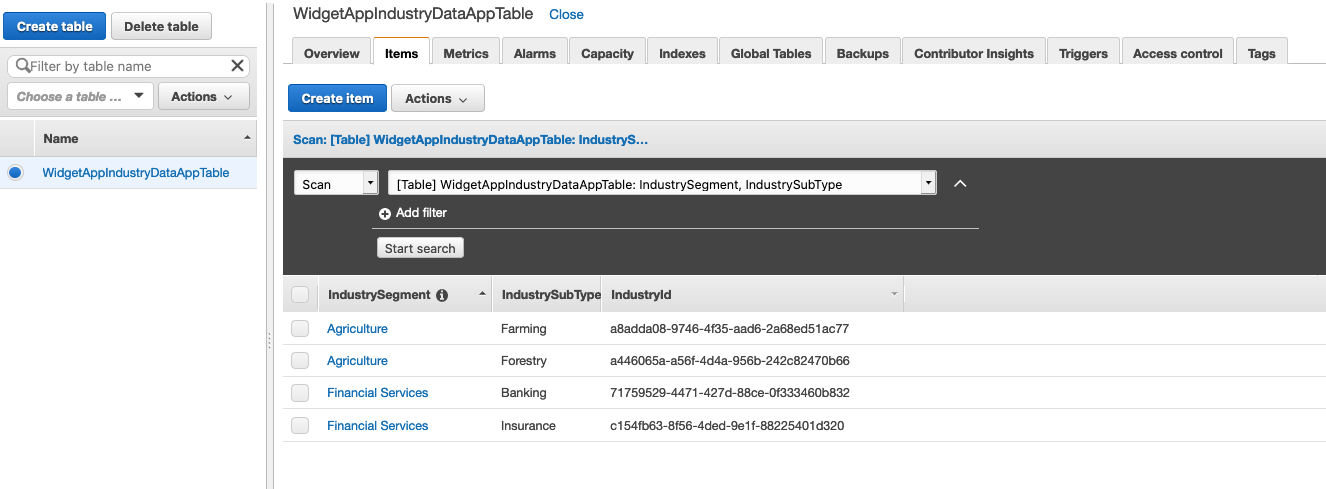Click the Farming sub type cell
The height and width of the screenshot is (489, 1326).
[524, 329]
